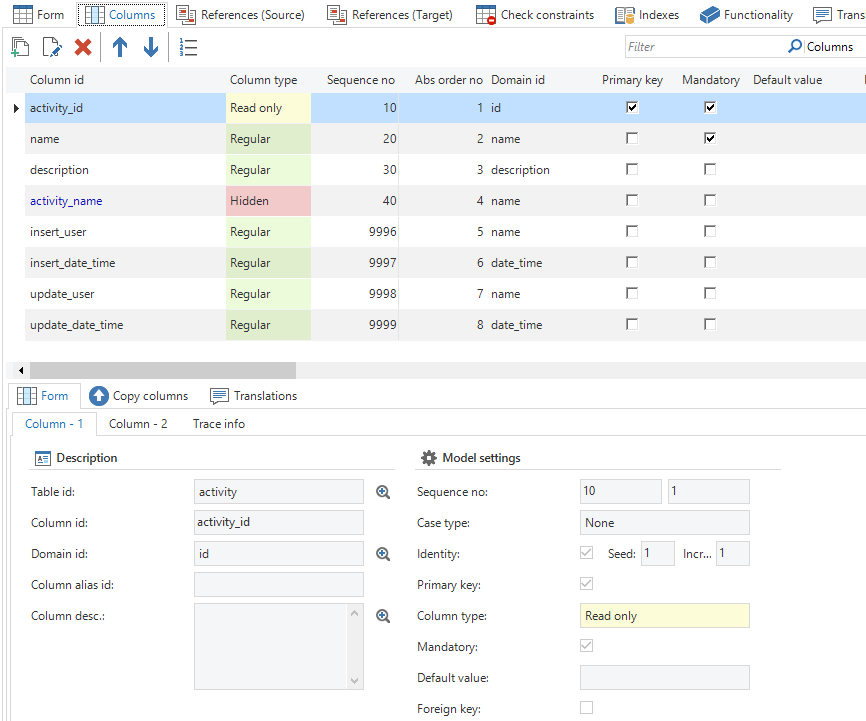Screen dimensions: 866x721
Task: Click the Copy columns button
Action: [x=139, y=396]
